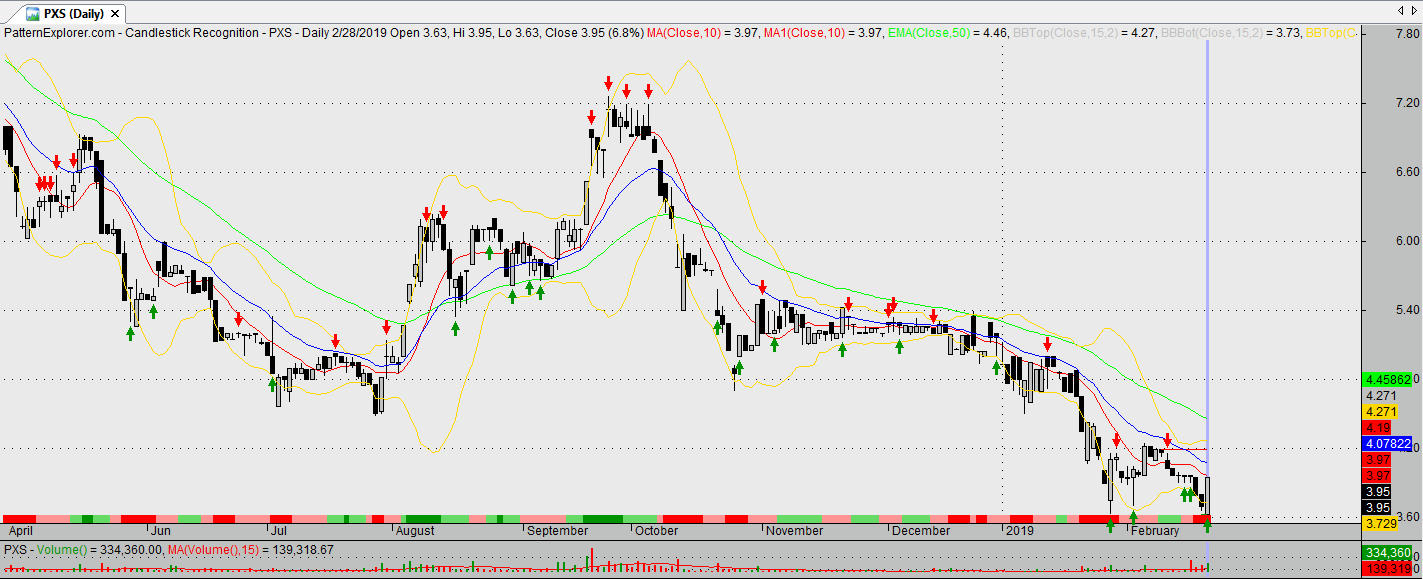This screenshot has height=579, width=1423.
Task: Click the August label on the date axis
Action: (x=416, y=531)
